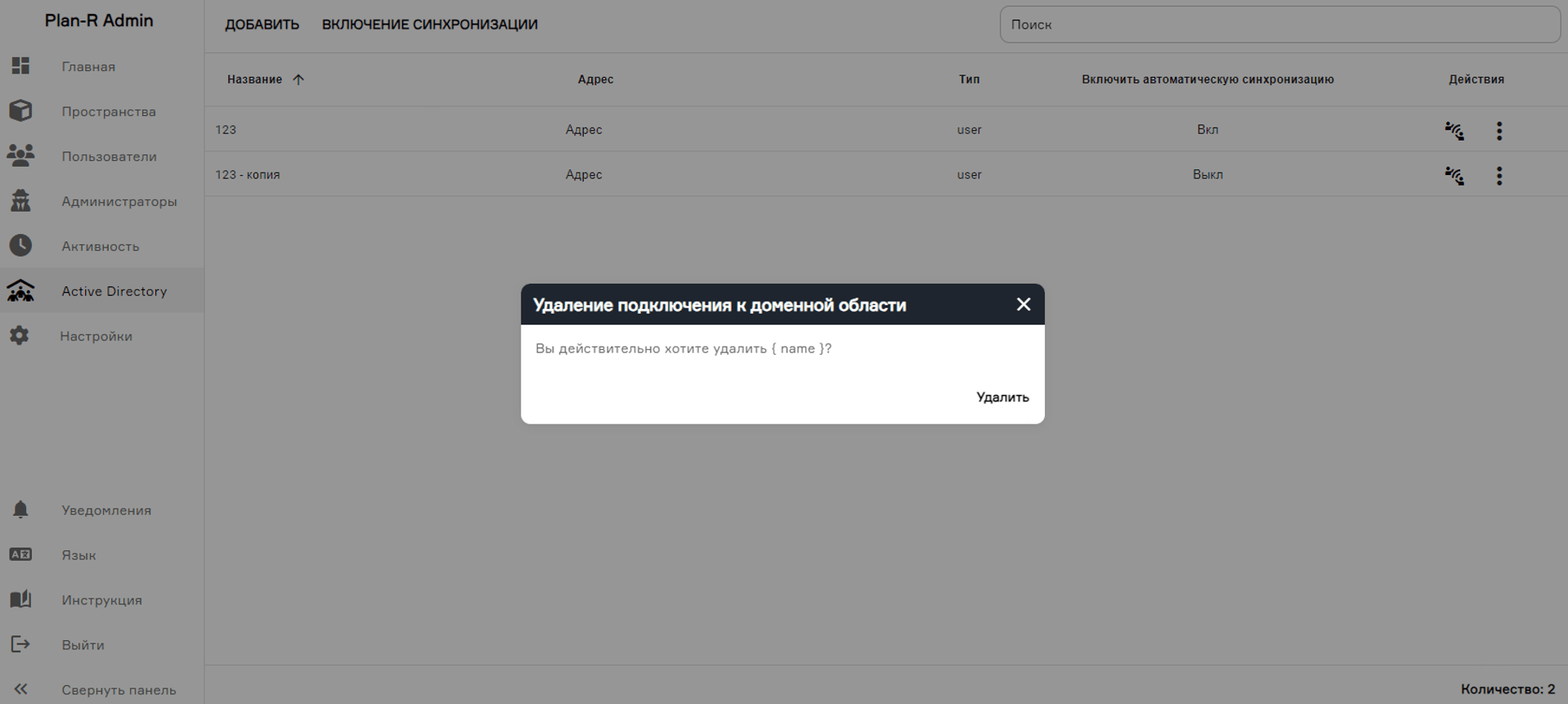Click sync icon for row 123 - копия
The height and width of the screenshot is (704, 1568).
coord(1454,176)
